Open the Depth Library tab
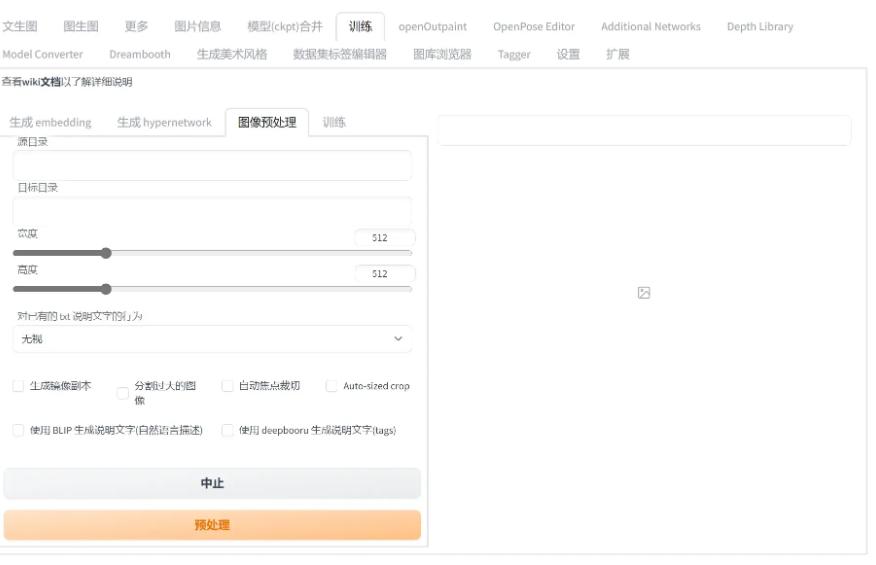This screenshot has height=565, width=876. pos(760,26)
